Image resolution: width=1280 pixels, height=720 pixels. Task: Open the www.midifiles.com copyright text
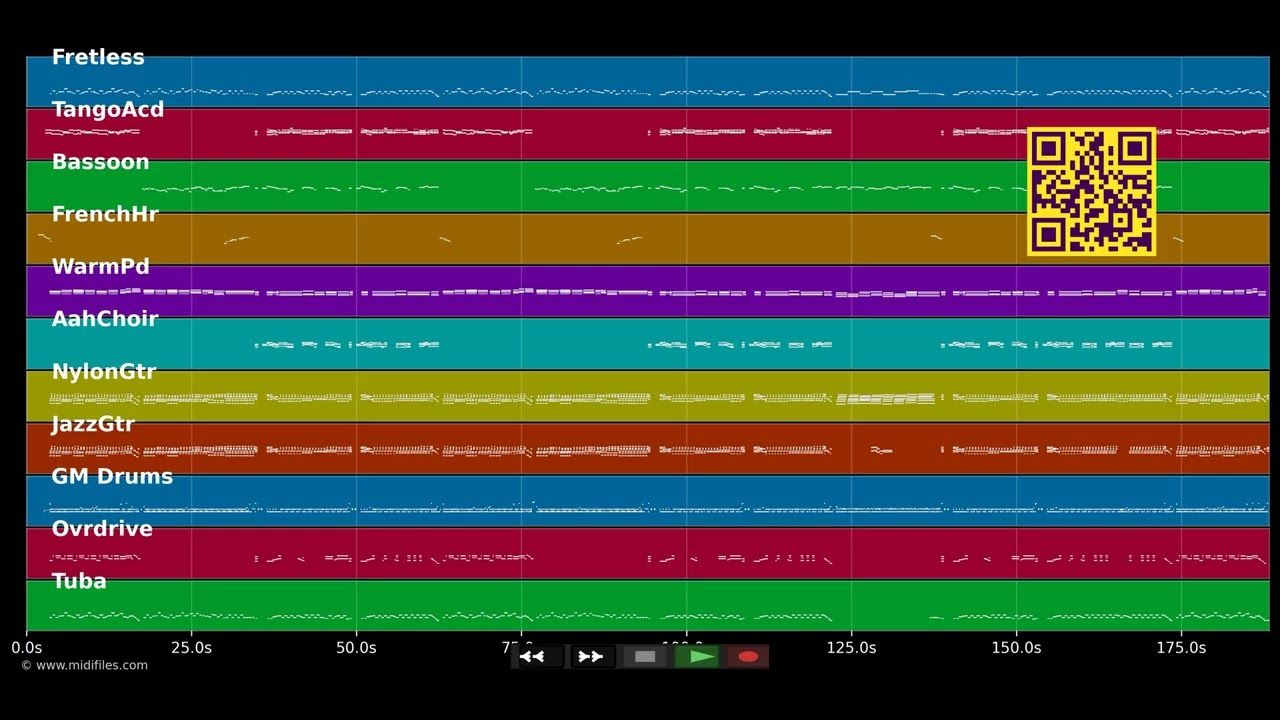85,666
